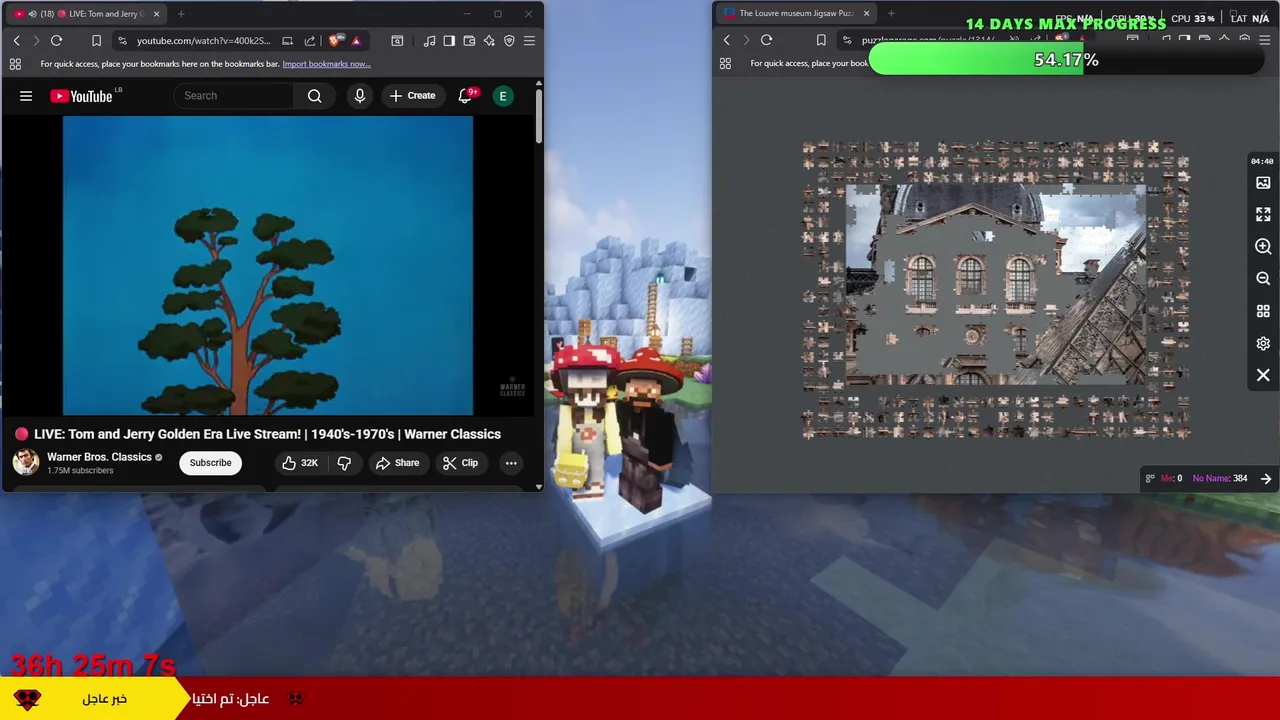Toggle browser sidebar panel in YouTube window
Viewport: 1280px width, 720px height.
[449, 40]
